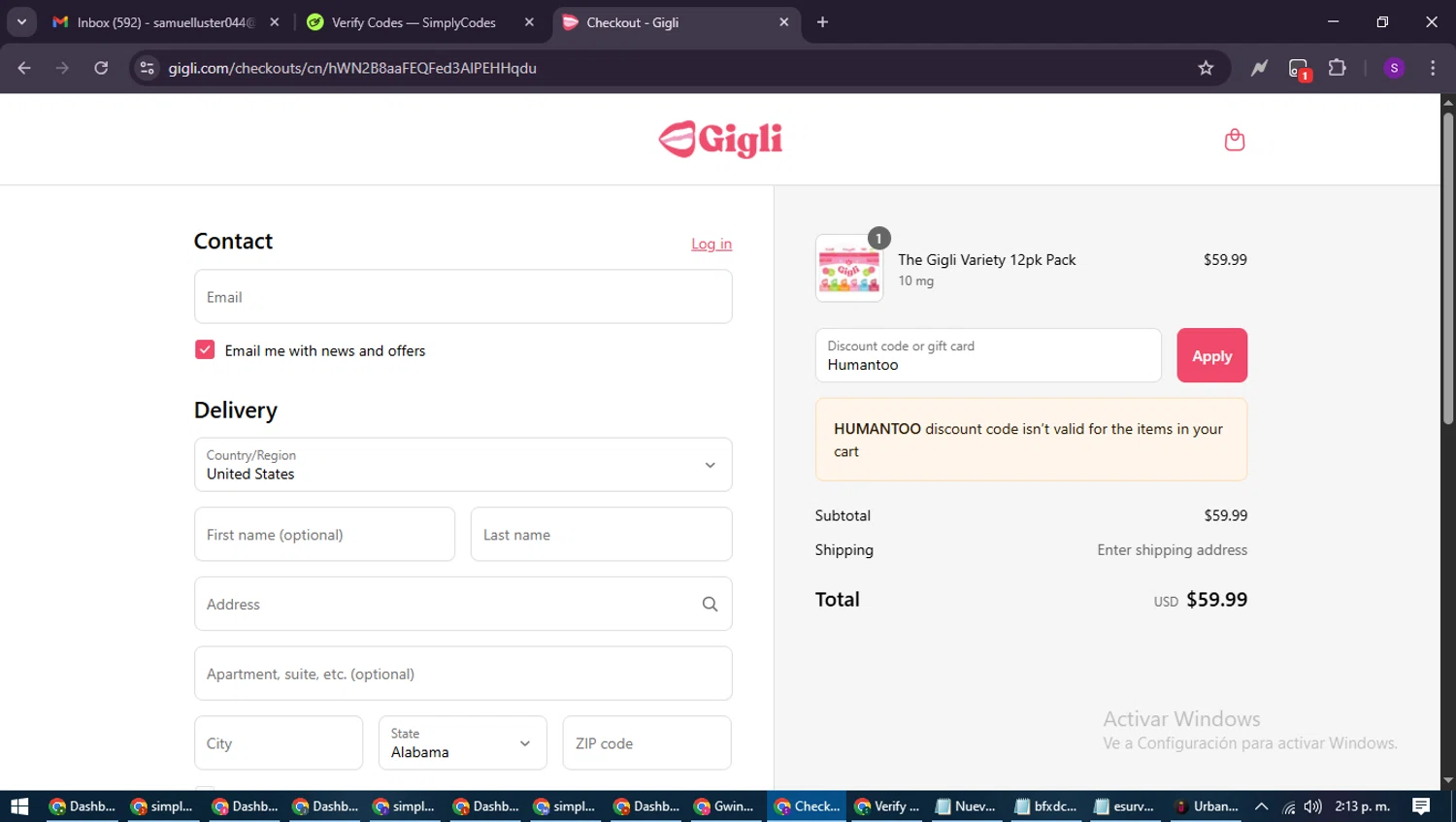Click the scrollbar down arrow

pyautogui.click(x=1448, y=780)
